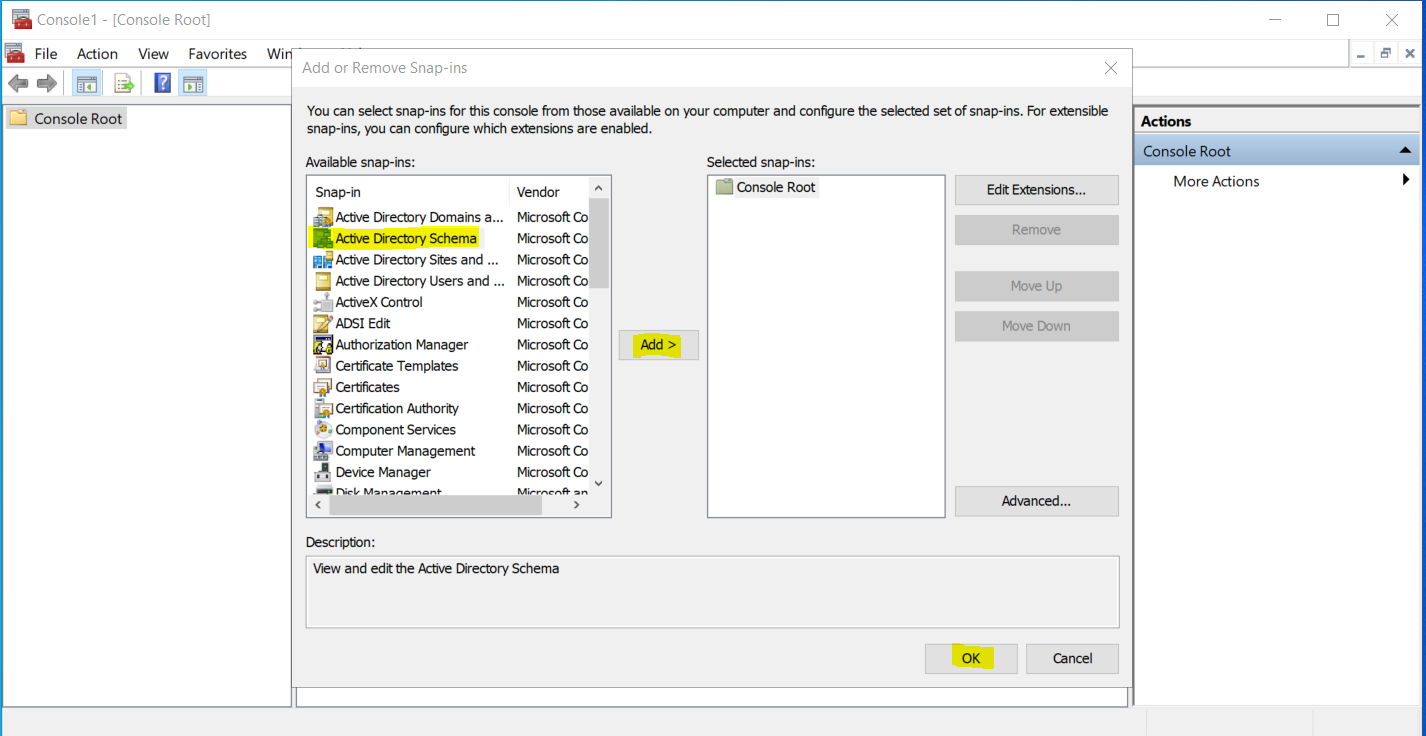Select the Certificates snap-in icon
Screen dimensions: 1426x736
(x=322, y=387)
